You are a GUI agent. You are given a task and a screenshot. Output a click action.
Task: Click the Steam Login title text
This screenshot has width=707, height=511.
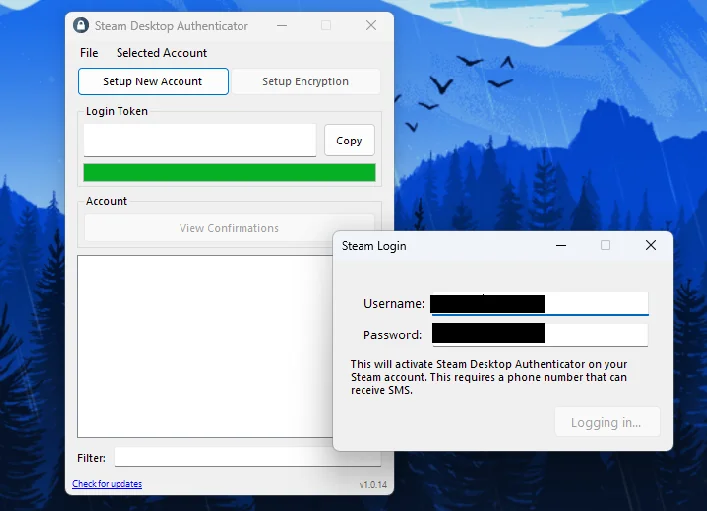coord(374,246)
